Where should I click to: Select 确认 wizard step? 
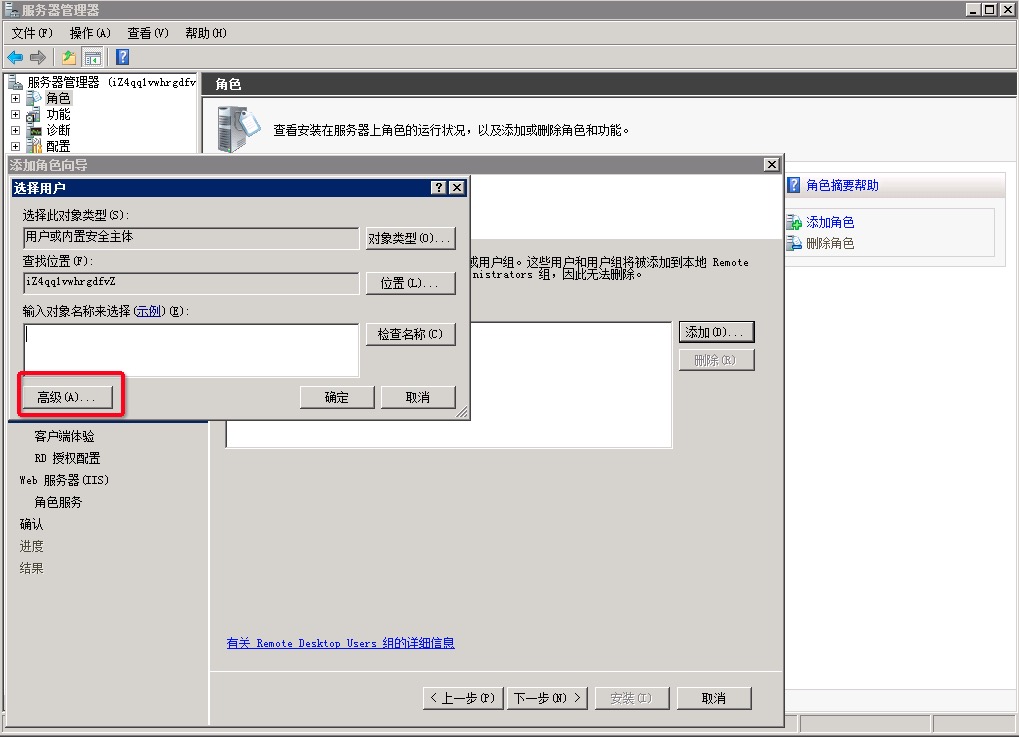point(31,524)
